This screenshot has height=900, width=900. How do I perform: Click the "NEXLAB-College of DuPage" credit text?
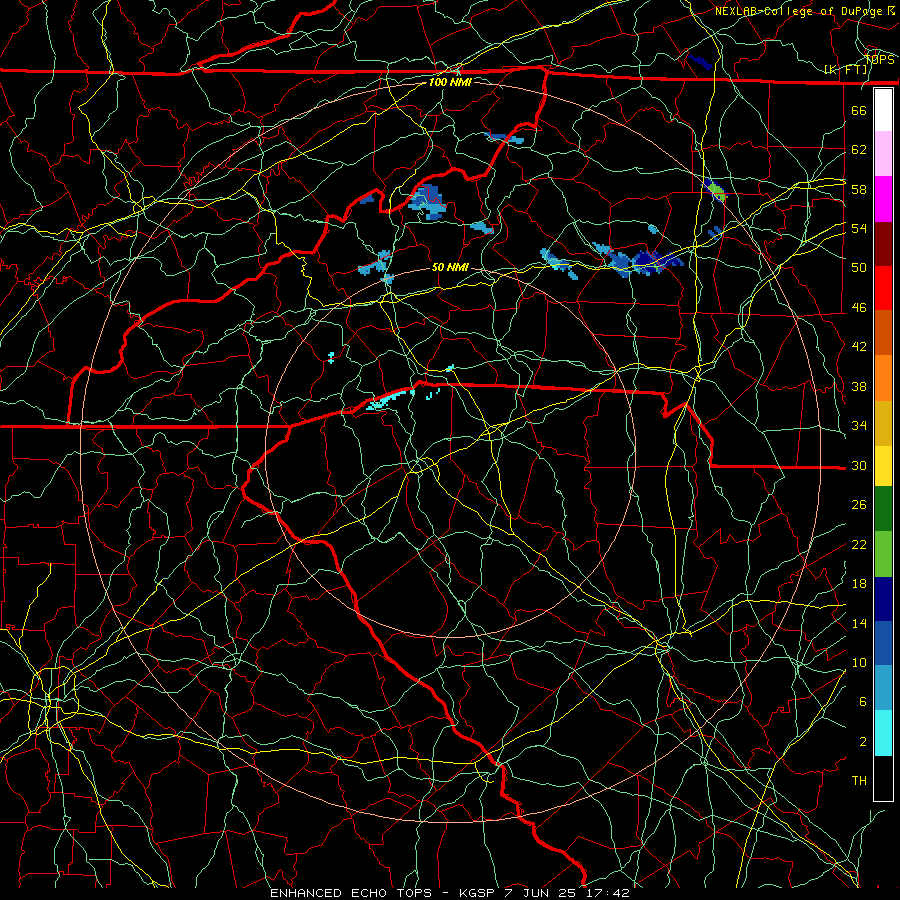[x=798, y=11]
